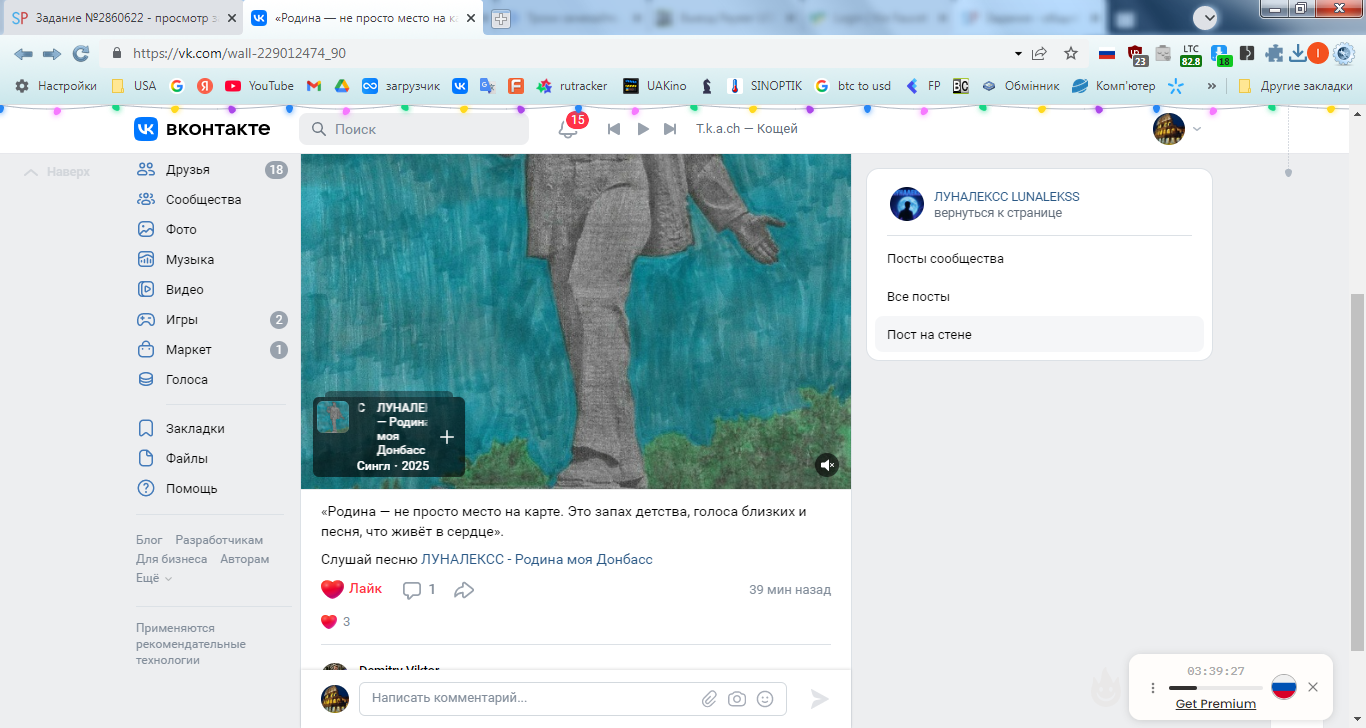Screen dimensions: 1366x728
Task: Expand hidden bookmarks with » chevron
Action: (x=1211, y=86)
